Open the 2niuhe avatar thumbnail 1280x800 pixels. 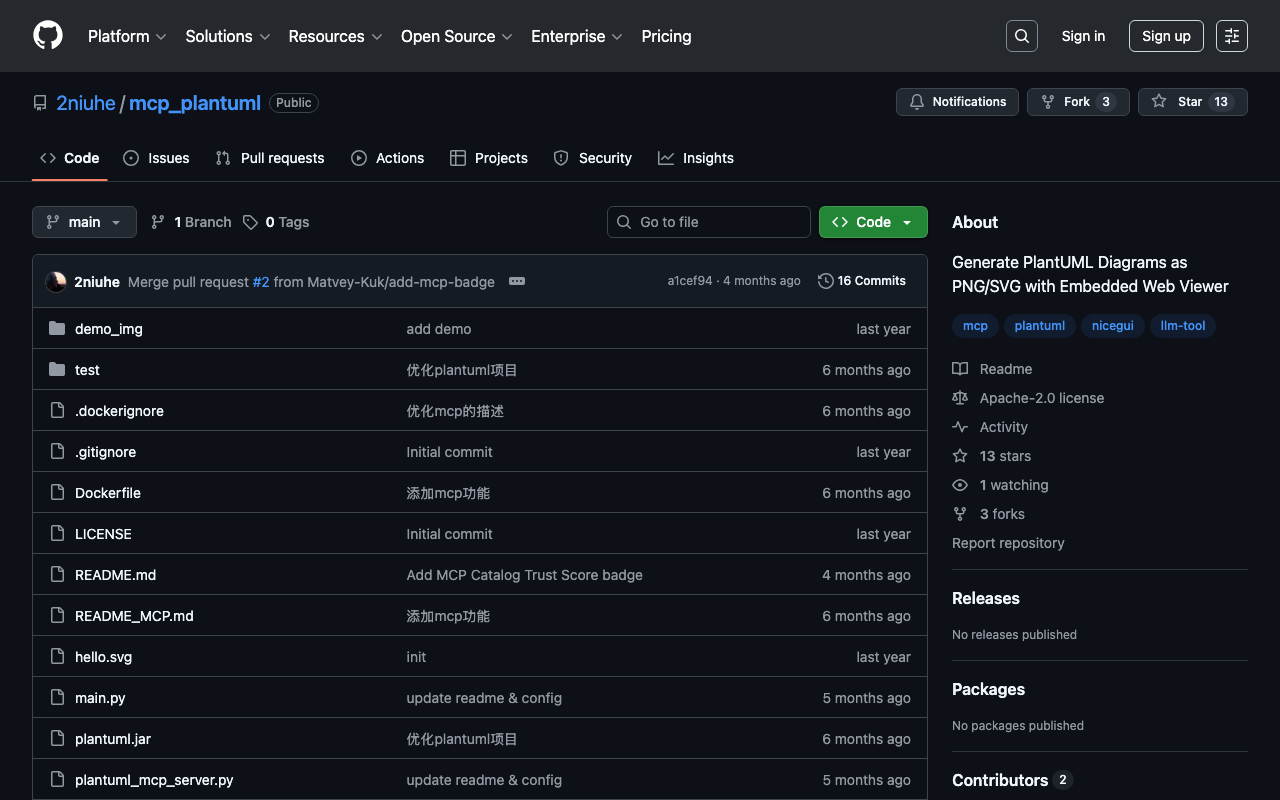pos(56,282)
